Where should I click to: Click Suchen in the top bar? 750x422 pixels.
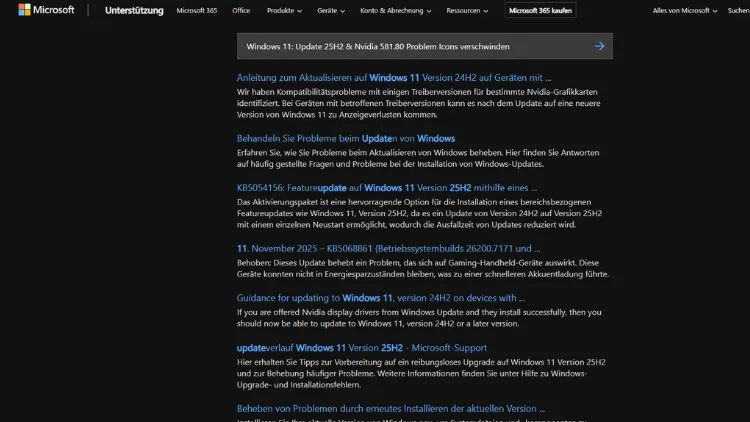tap(739, 11)
